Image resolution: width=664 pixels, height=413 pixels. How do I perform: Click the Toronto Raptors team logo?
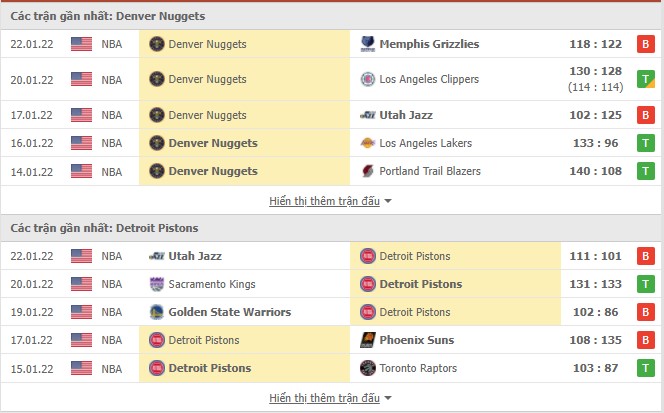pyautogui.click(x=368, y=368)
